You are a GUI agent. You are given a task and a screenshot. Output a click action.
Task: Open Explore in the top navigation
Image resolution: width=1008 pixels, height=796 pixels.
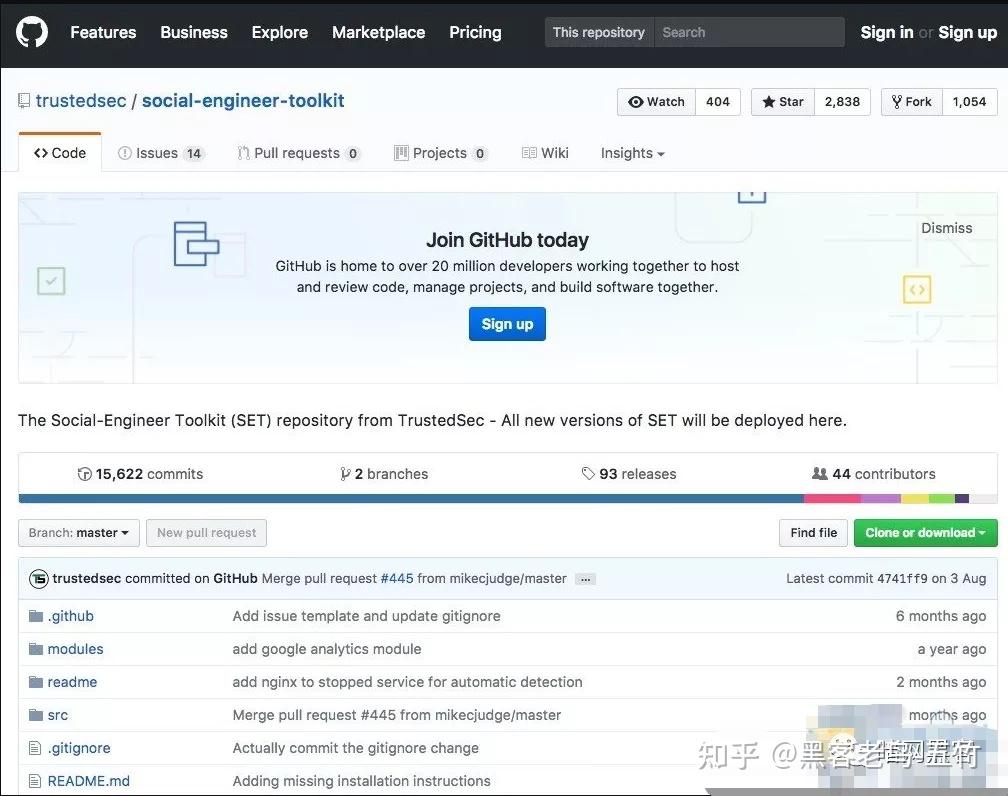click(280, 32)
